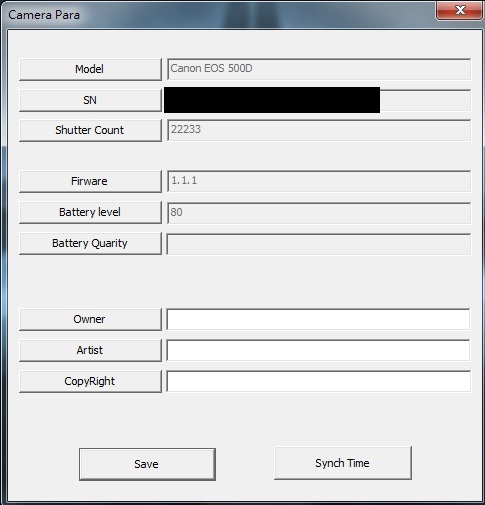Screen dimensions: 485x505
Task: Synchronize camera time with Synch Time
Action: (343, 463)
